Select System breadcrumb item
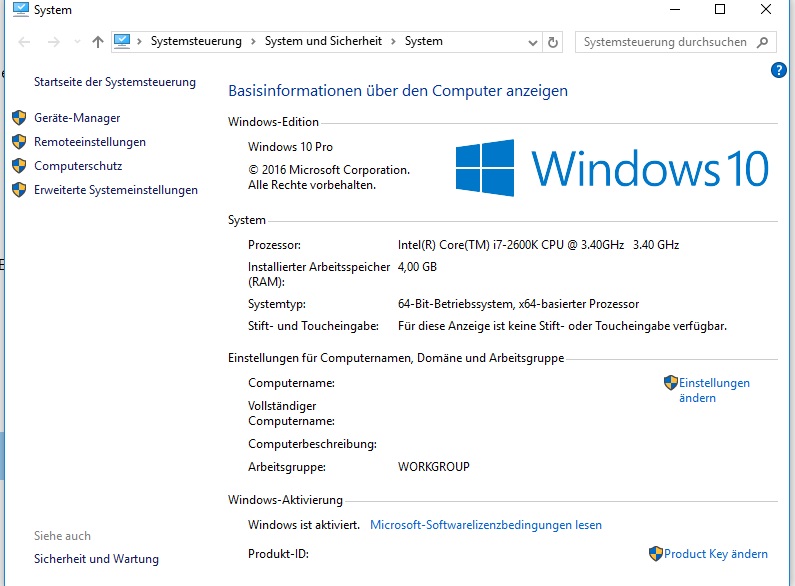 [x=423, y=41]
